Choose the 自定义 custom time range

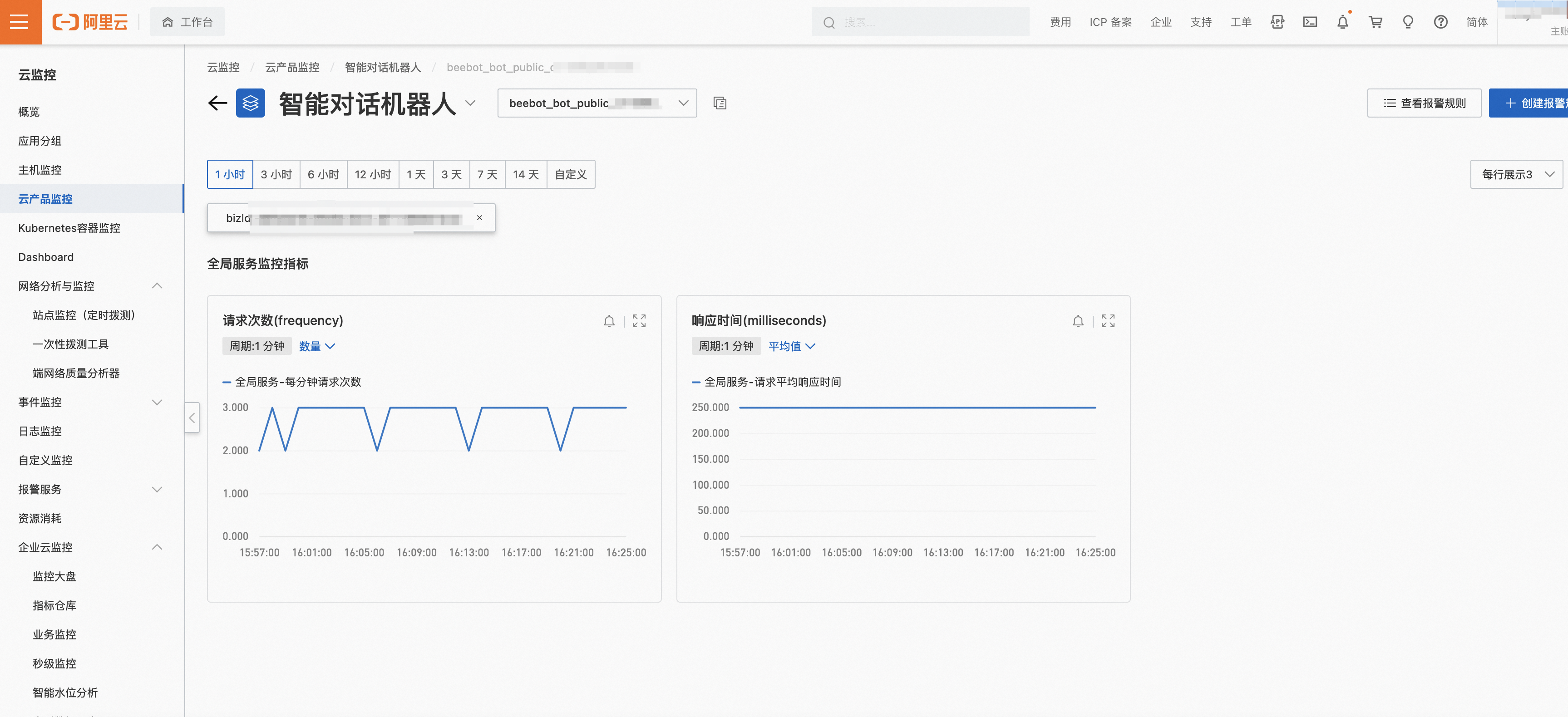(571, 175)
